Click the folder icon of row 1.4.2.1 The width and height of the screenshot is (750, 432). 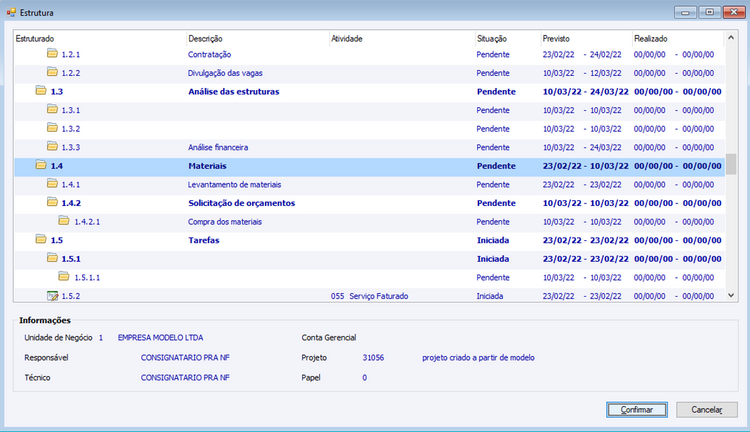coord(64,221)
